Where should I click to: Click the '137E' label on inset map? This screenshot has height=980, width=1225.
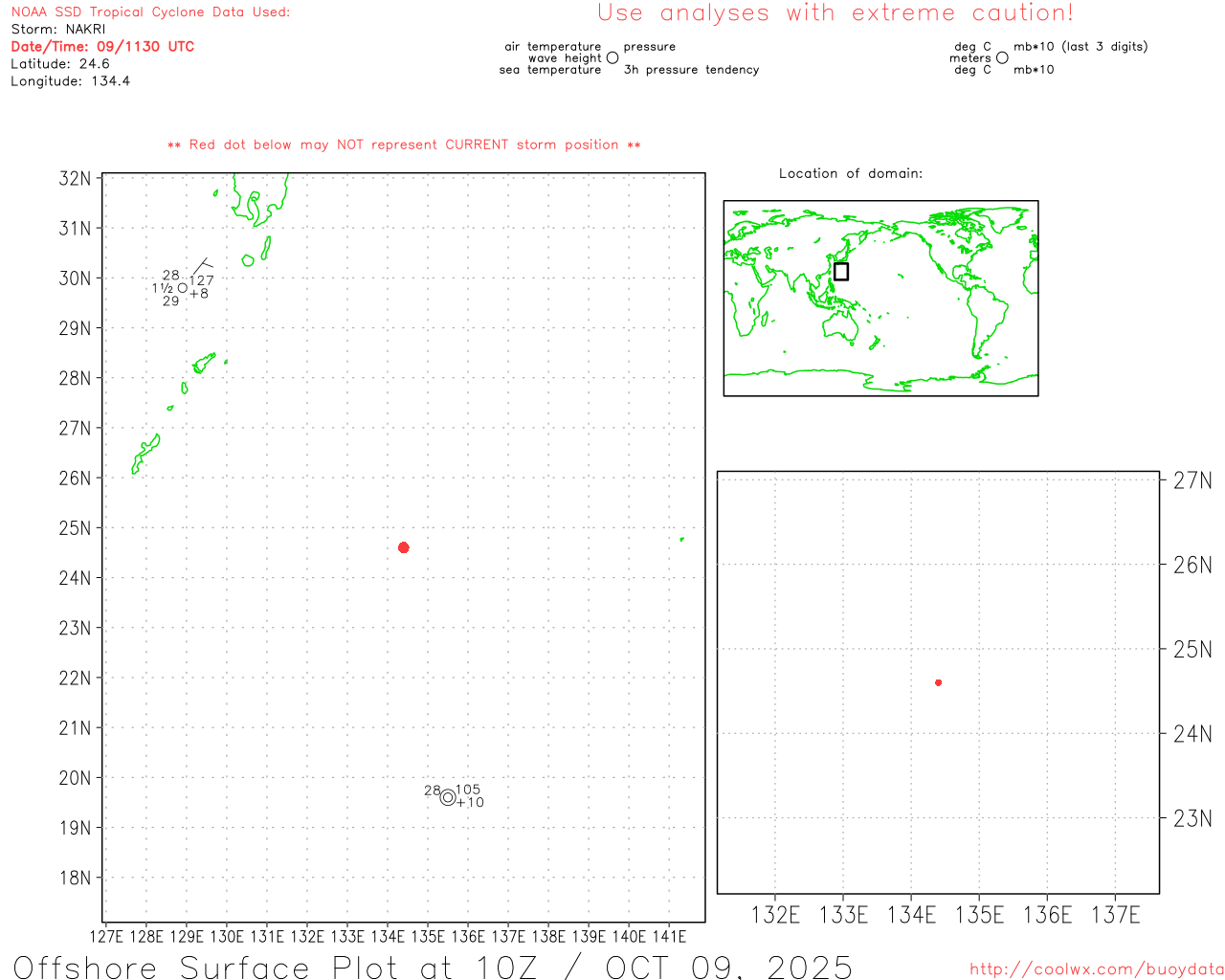[1116, 915]
